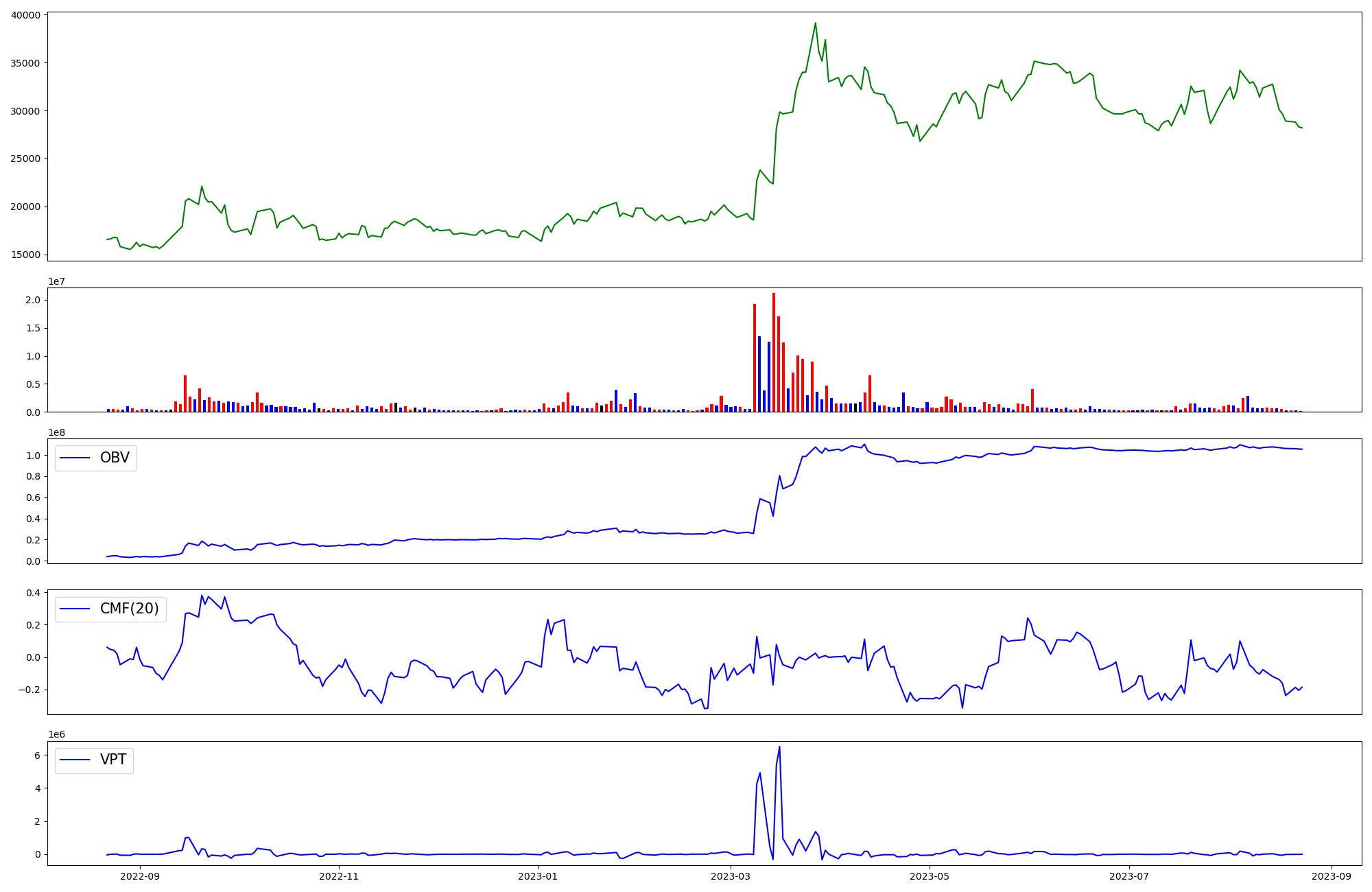This screenshot has height=892, width=1372.
Task: Click the 2023-01 x-axis date label
Action: [538, 876]
